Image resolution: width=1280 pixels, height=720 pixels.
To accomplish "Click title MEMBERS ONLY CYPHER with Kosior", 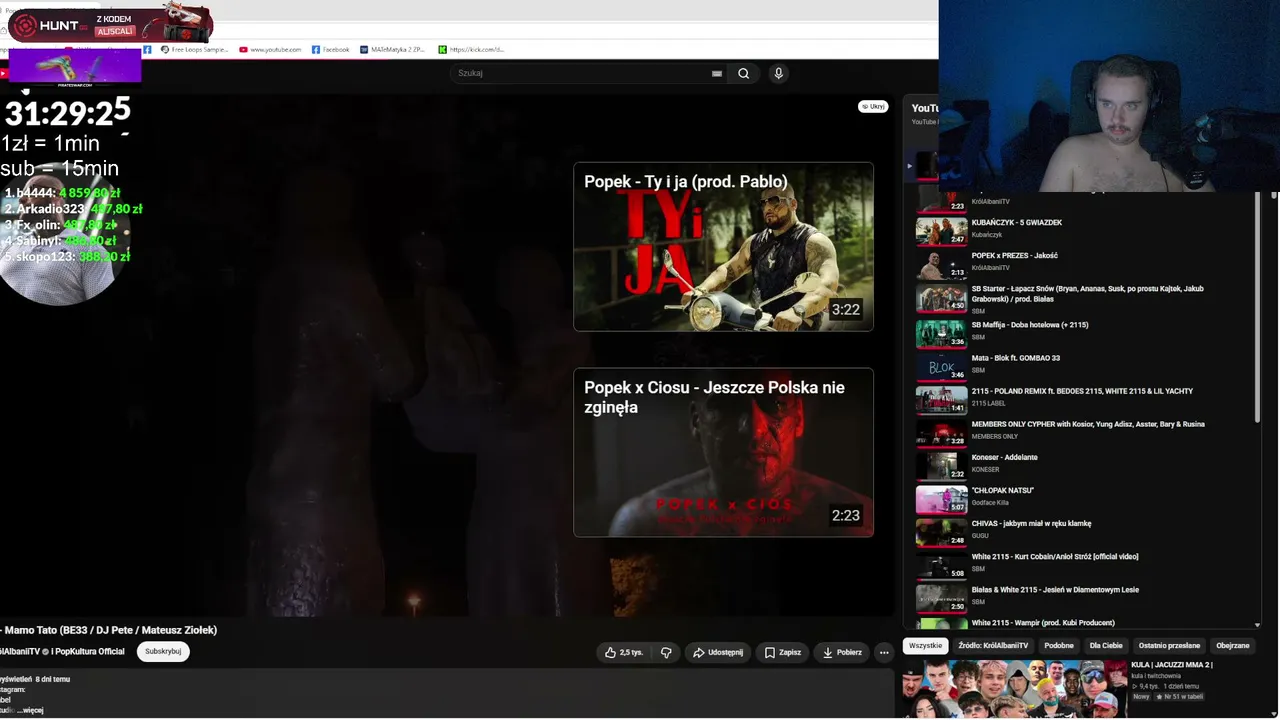I will point(1088,424).
